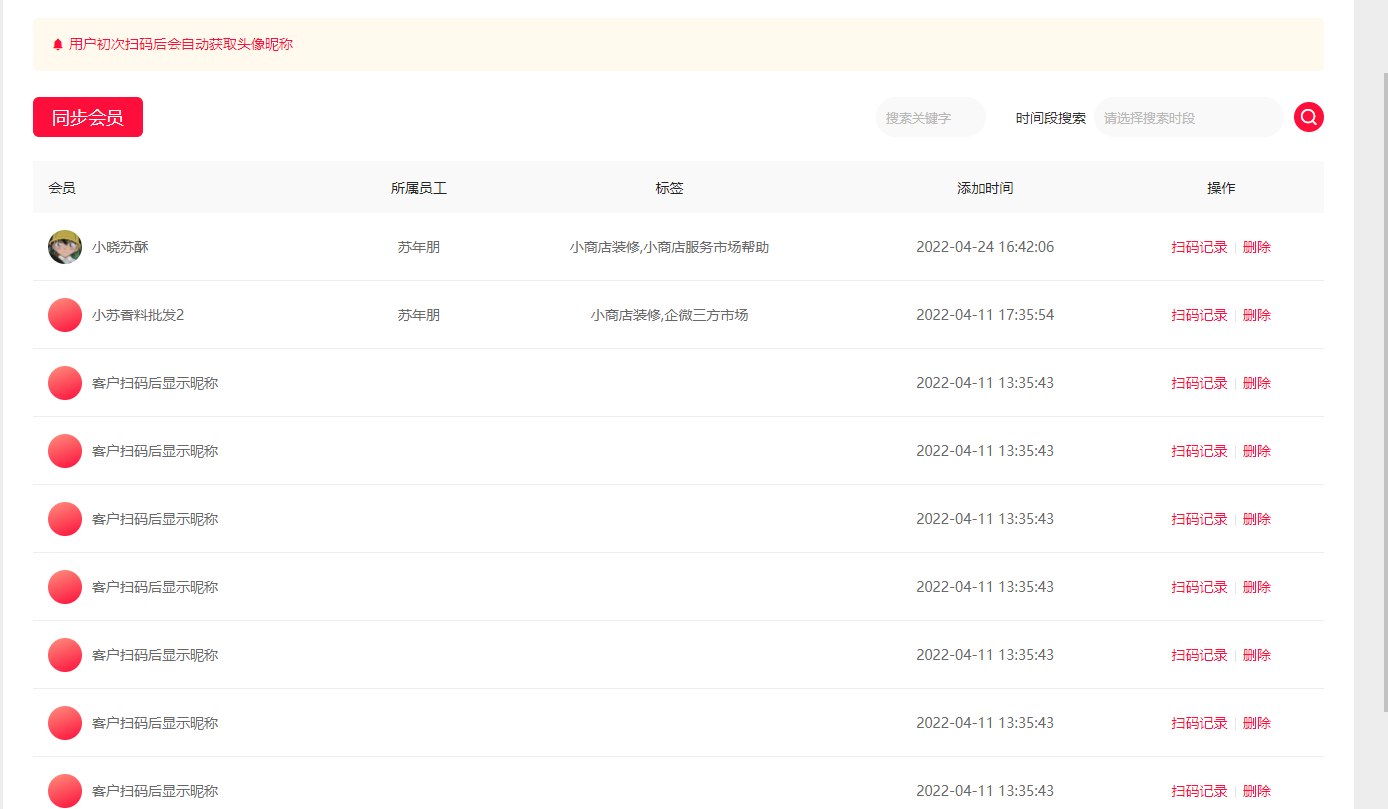The image size is (1388, 809).
Task: Click timestamp 2022-04-24 16:42:06
Action: pyautogui.click(x=984, y=247)
